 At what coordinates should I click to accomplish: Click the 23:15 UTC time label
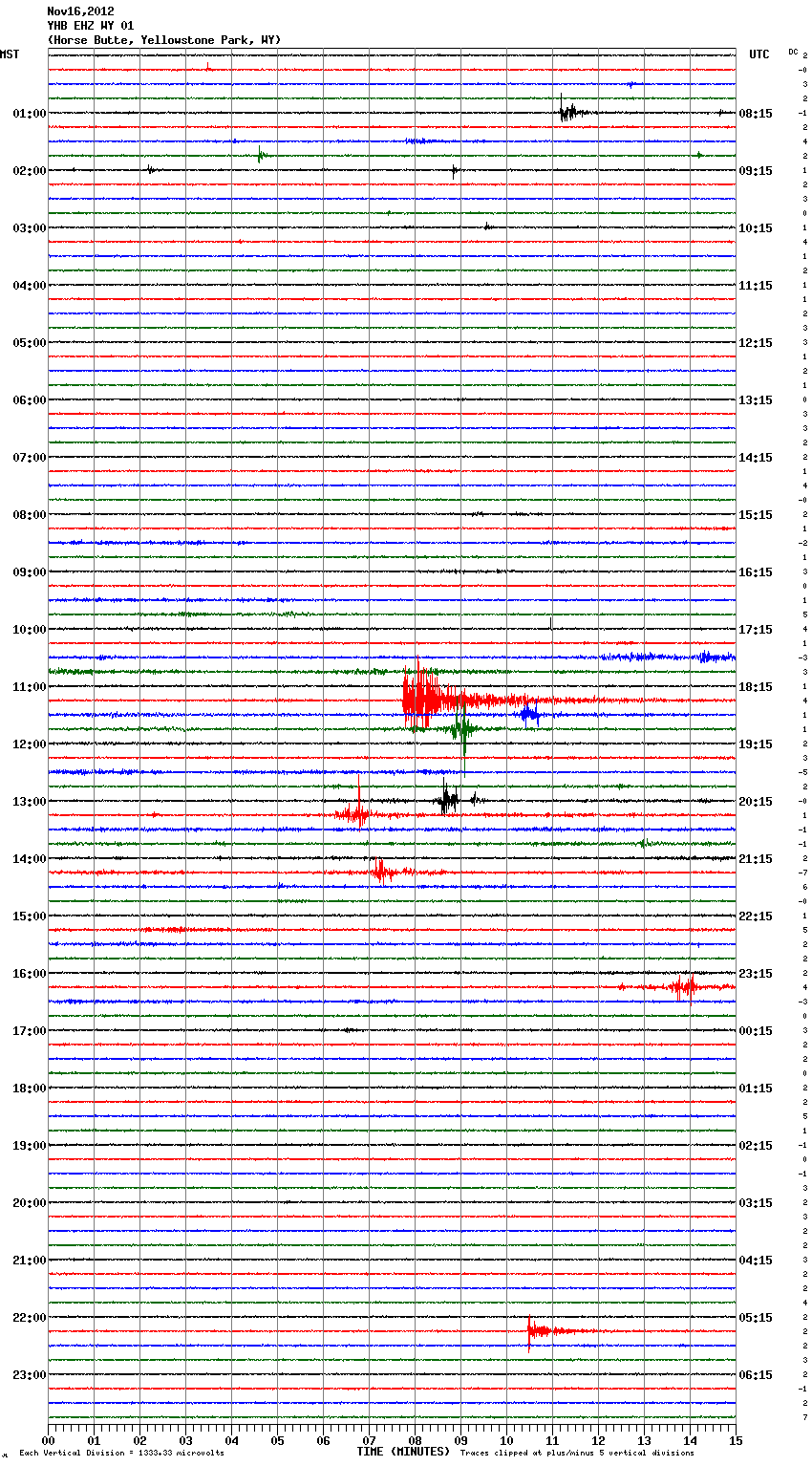click(x=756, y=974)
